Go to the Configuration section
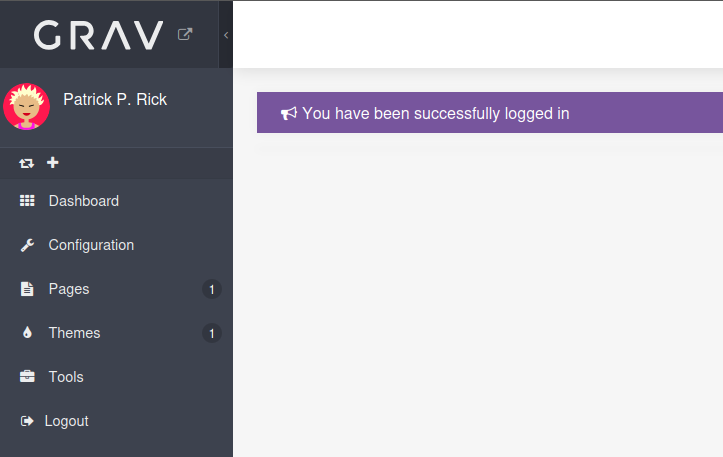This screenshot has height=457, width=723. pos(91,245)
